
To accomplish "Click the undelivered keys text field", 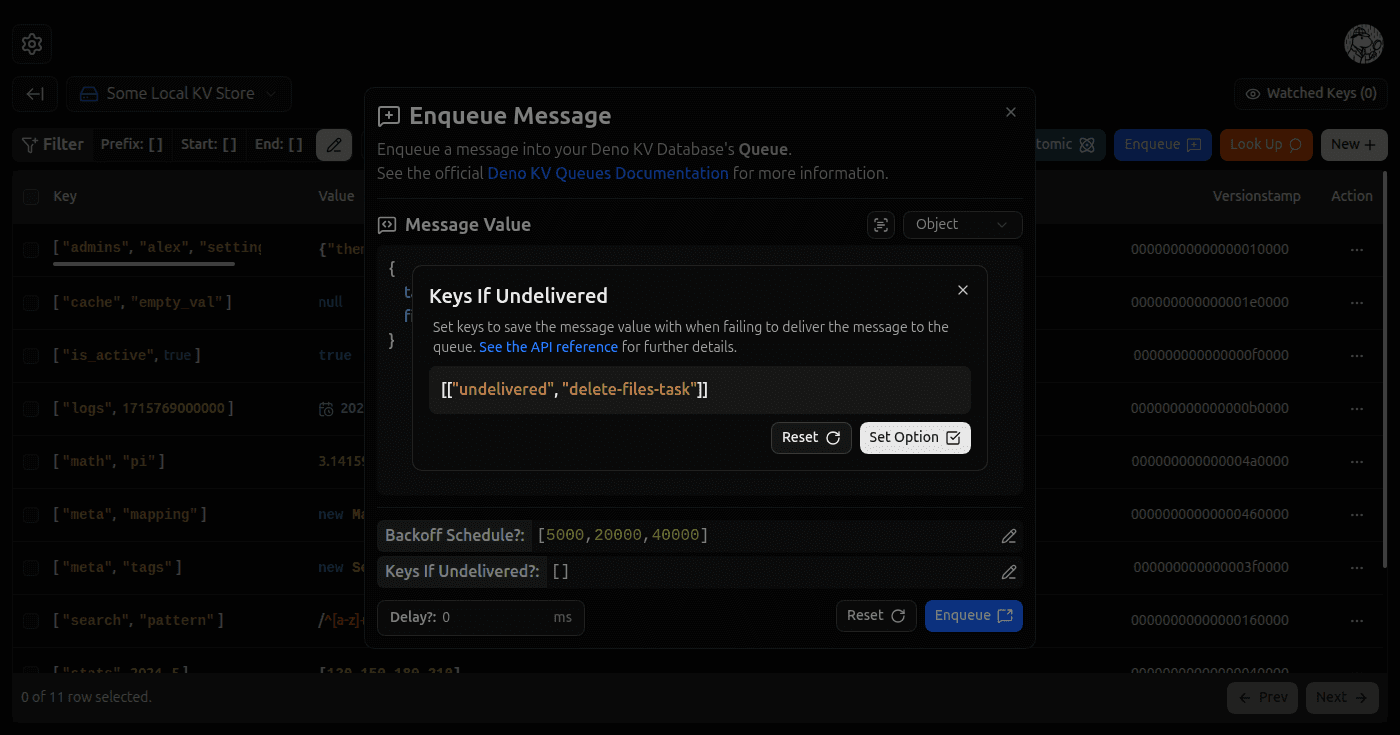I will pyautogui.click(x=700, y=390).
